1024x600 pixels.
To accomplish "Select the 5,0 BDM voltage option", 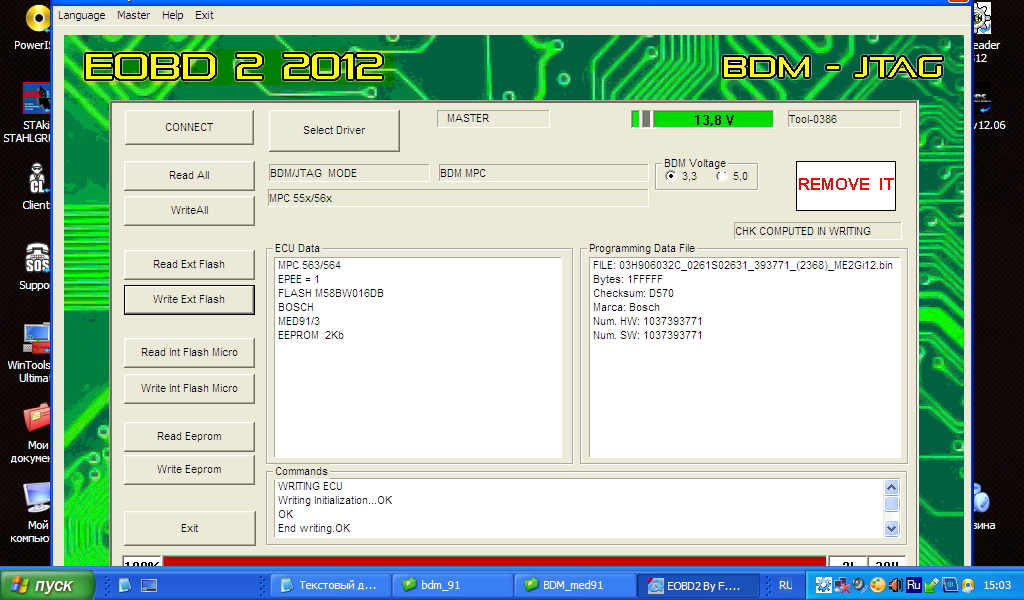I will pyautogui.click(x=721, y=176).
